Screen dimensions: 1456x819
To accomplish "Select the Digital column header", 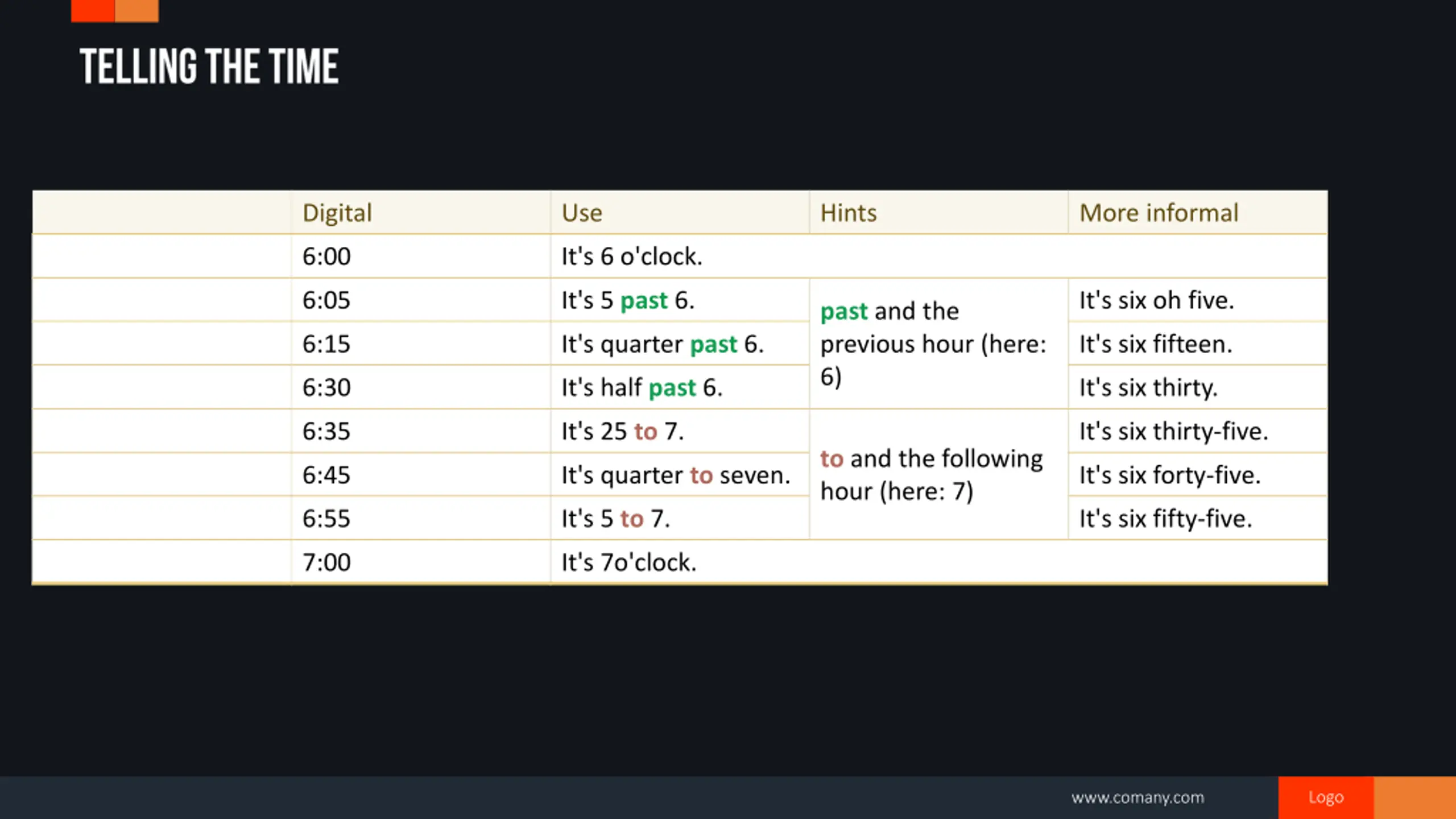I will (421, 213).
